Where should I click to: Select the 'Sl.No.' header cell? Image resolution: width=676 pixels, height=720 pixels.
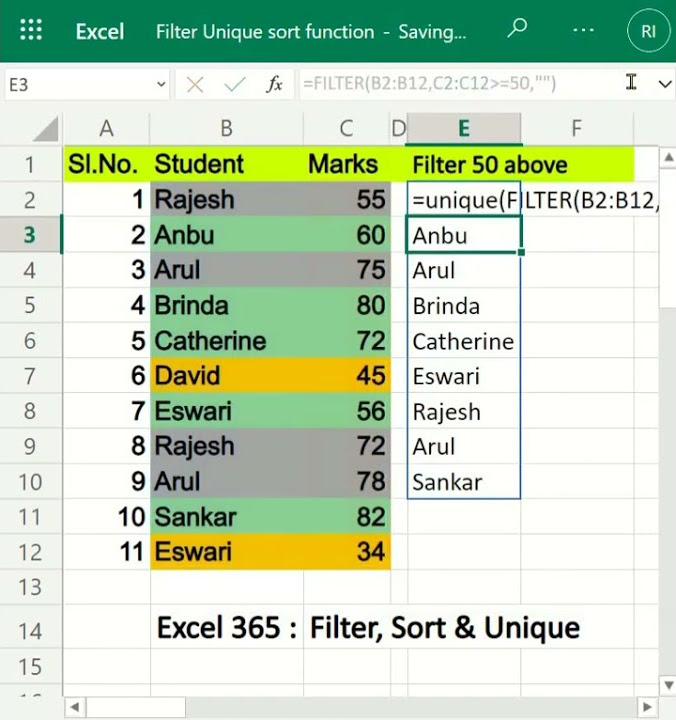107,164
